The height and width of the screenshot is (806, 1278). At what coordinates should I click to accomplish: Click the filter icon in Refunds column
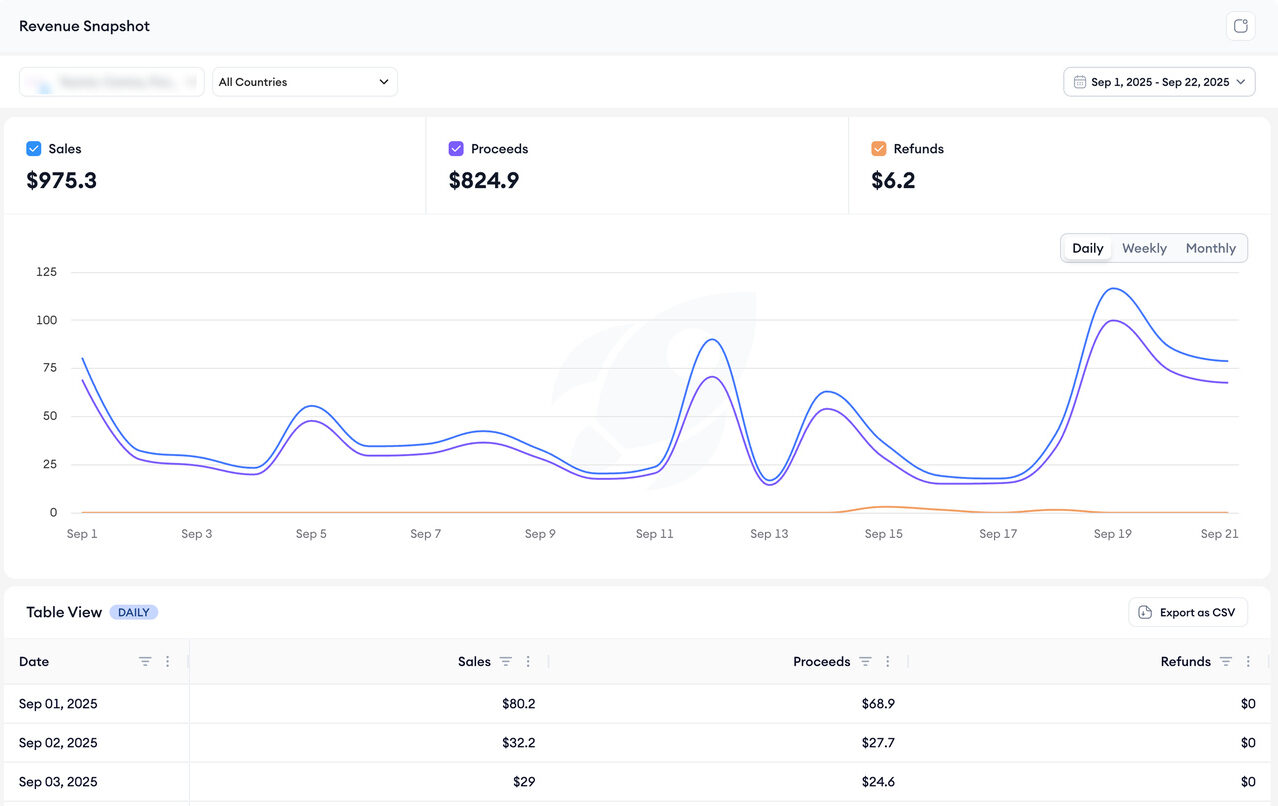pos(1225,662)
